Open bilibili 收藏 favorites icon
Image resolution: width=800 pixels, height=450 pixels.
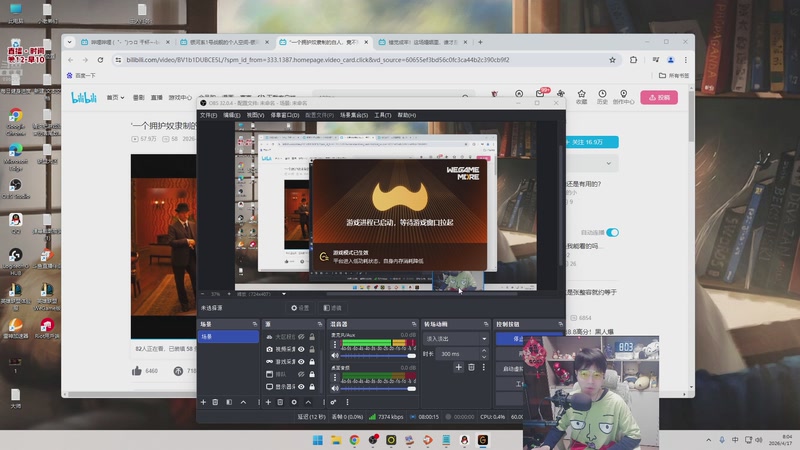click(582, 97)
